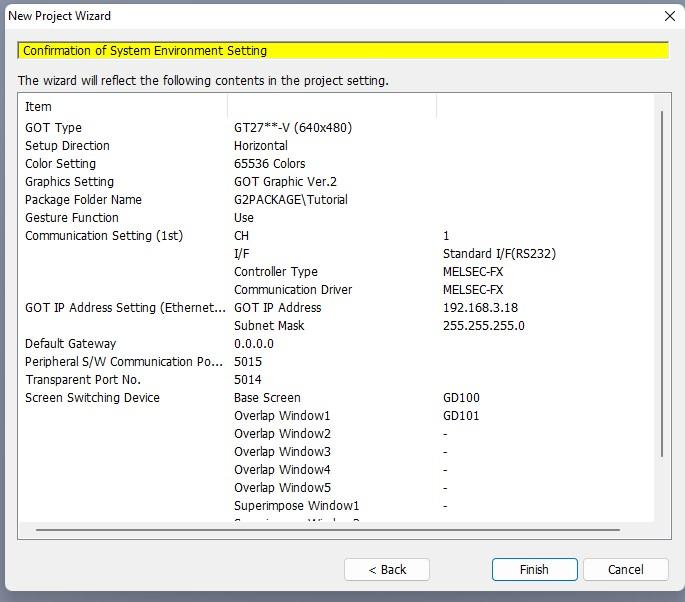
Task: Close the New Project Wizard dialog
Action: (x=669, y=16)
